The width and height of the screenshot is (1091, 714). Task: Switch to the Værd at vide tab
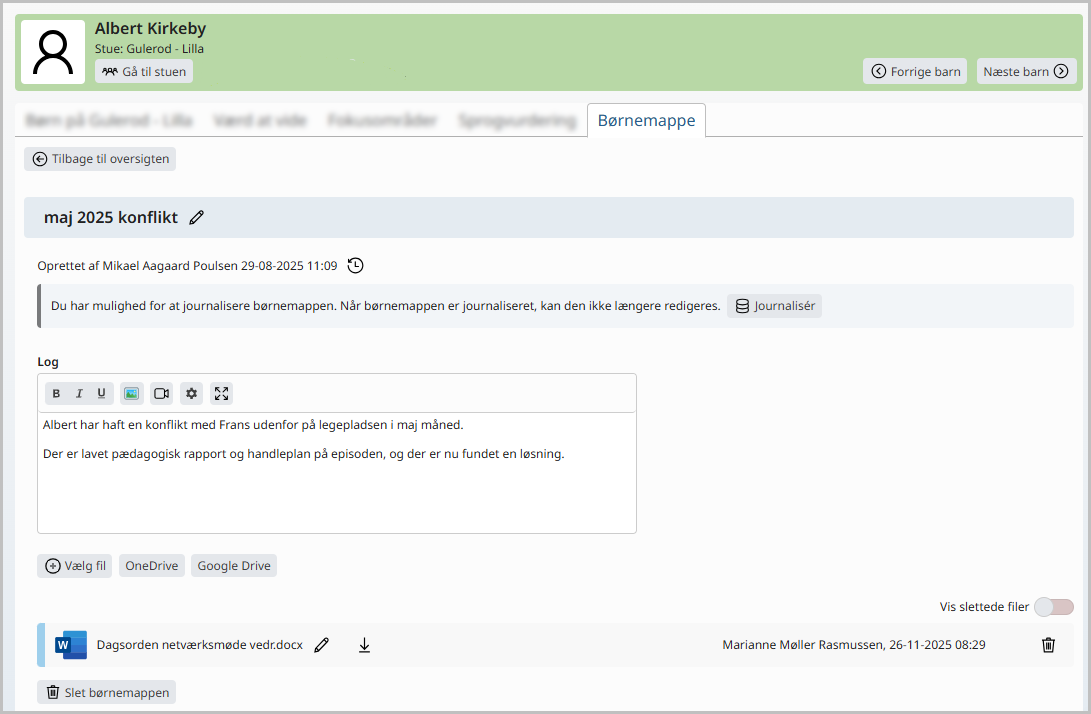(x=260, y=120)
